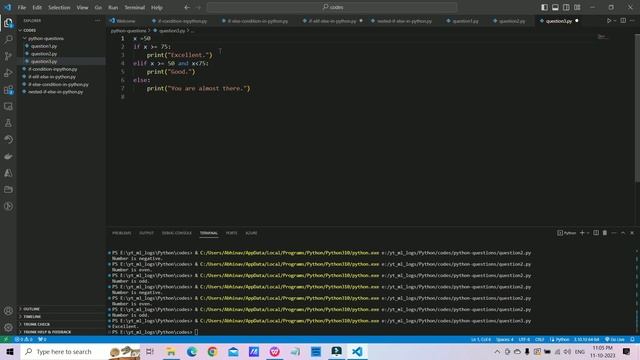
Task: Close the terminal panel
Action: (x=632, y=233)
